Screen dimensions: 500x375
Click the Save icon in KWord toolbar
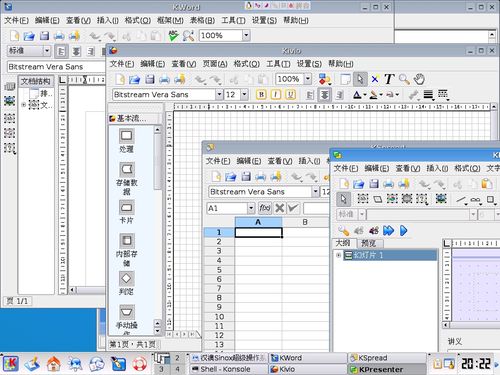click(44, 35)
